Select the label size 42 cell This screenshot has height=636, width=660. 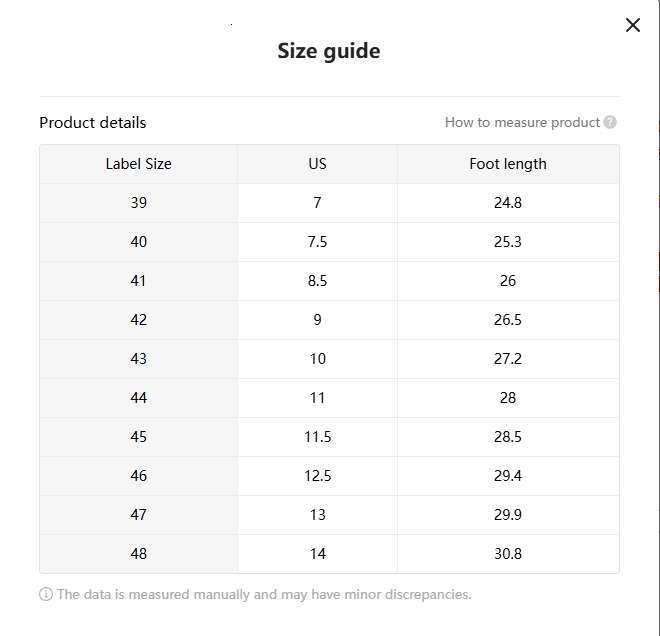[x=138, y=320]
